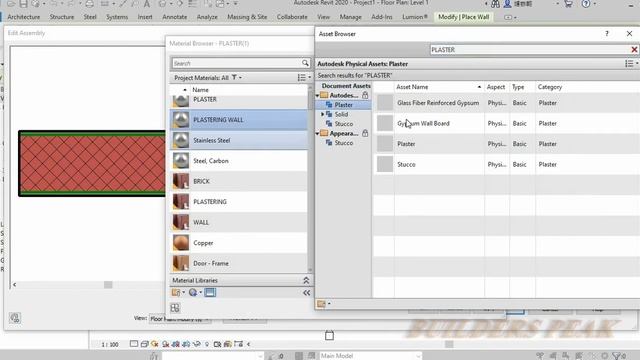
Task: Collapse the Appearance Library tree node
Action: tap(318, 133)
